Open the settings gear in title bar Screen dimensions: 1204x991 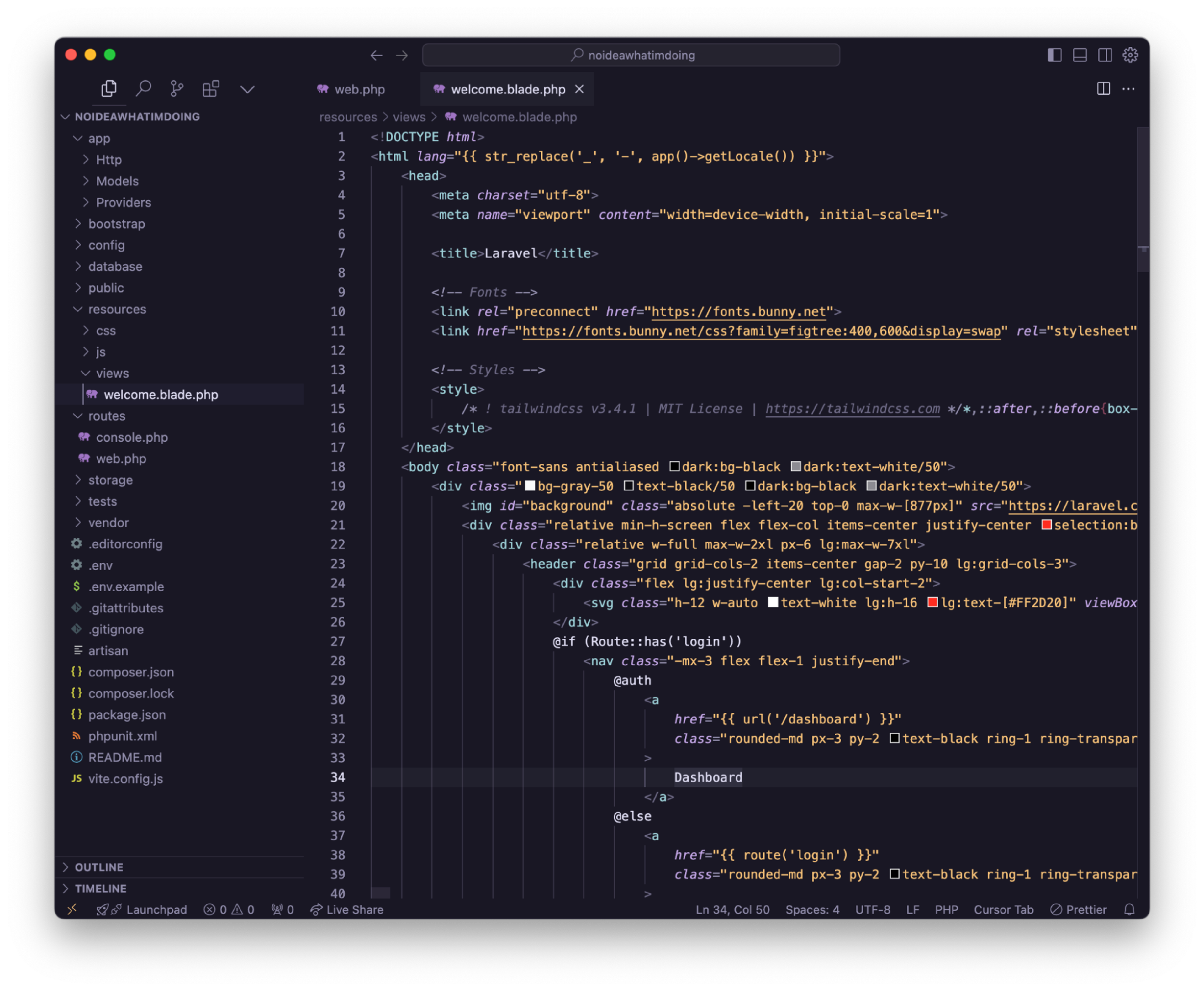[x=1130, y=55]
